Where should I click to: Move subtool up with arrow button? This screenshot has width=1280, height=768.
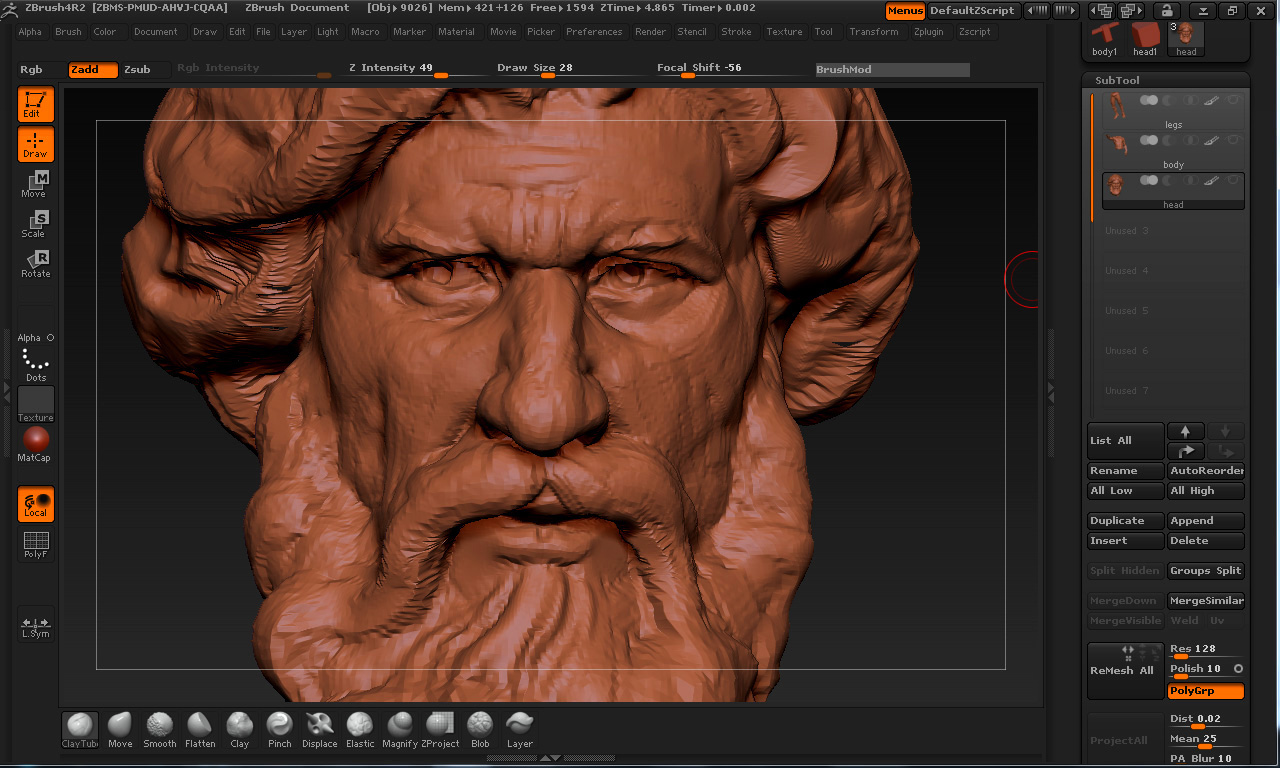[x=1185, y=431]
